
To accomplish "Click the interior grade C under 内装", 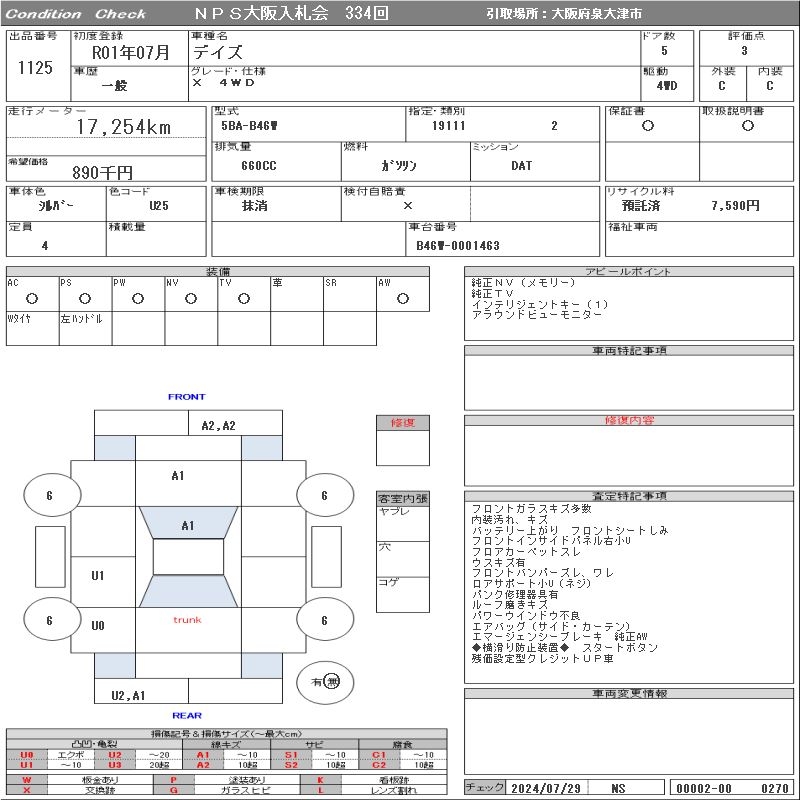I will (x=769, y=86).
